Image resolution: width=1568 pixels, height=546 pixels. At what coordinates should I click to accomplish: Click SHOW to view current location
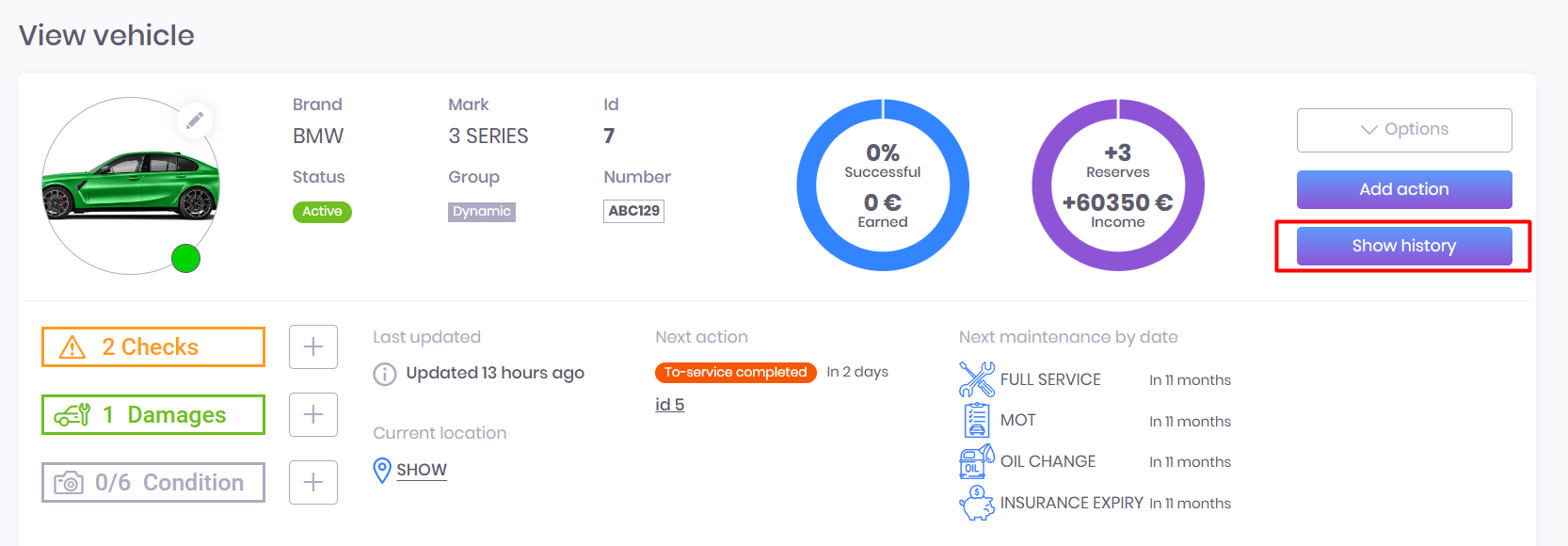[x=421, y=470]
